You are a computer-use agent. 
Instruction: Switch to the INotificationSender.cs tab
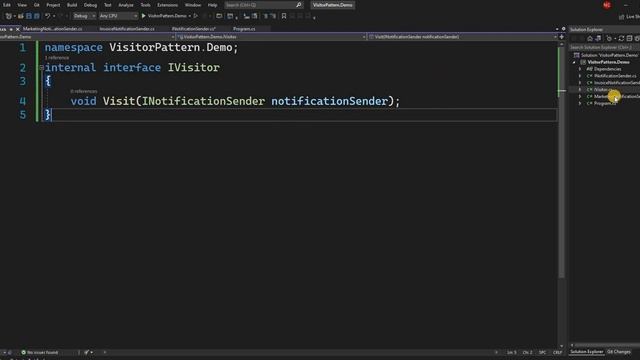click(x=193, y=29)
